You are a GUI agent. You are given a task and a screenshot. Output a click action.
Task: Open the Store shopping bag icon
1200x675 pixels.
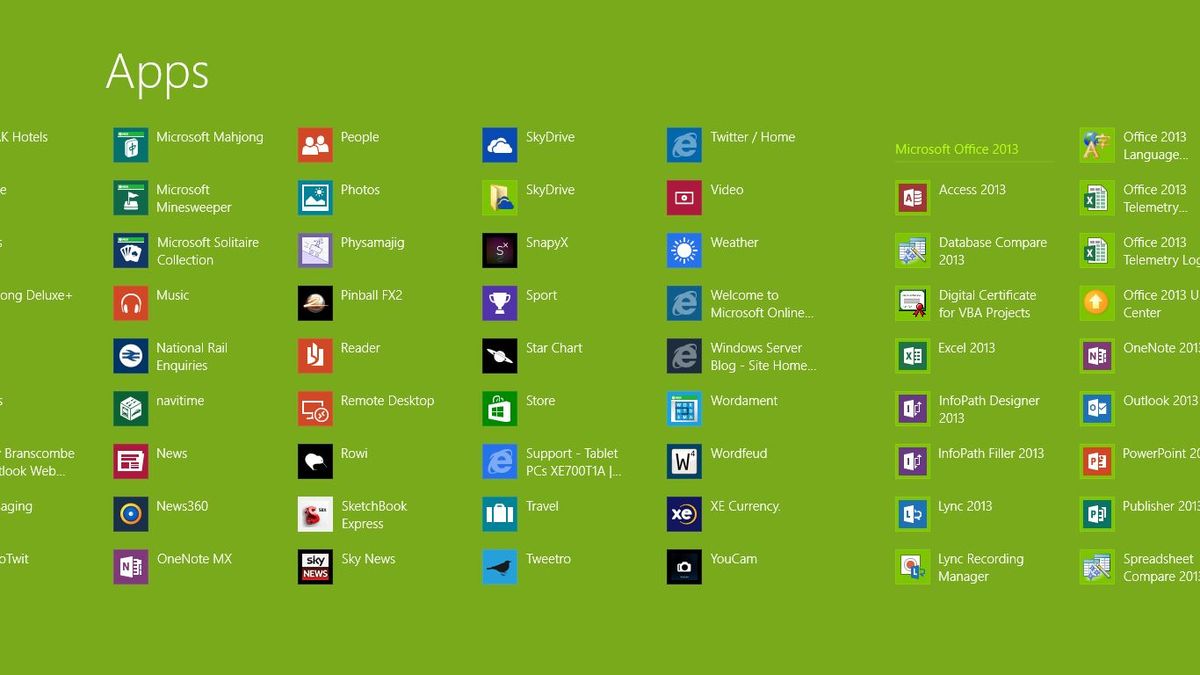click(x=500, y=409)
